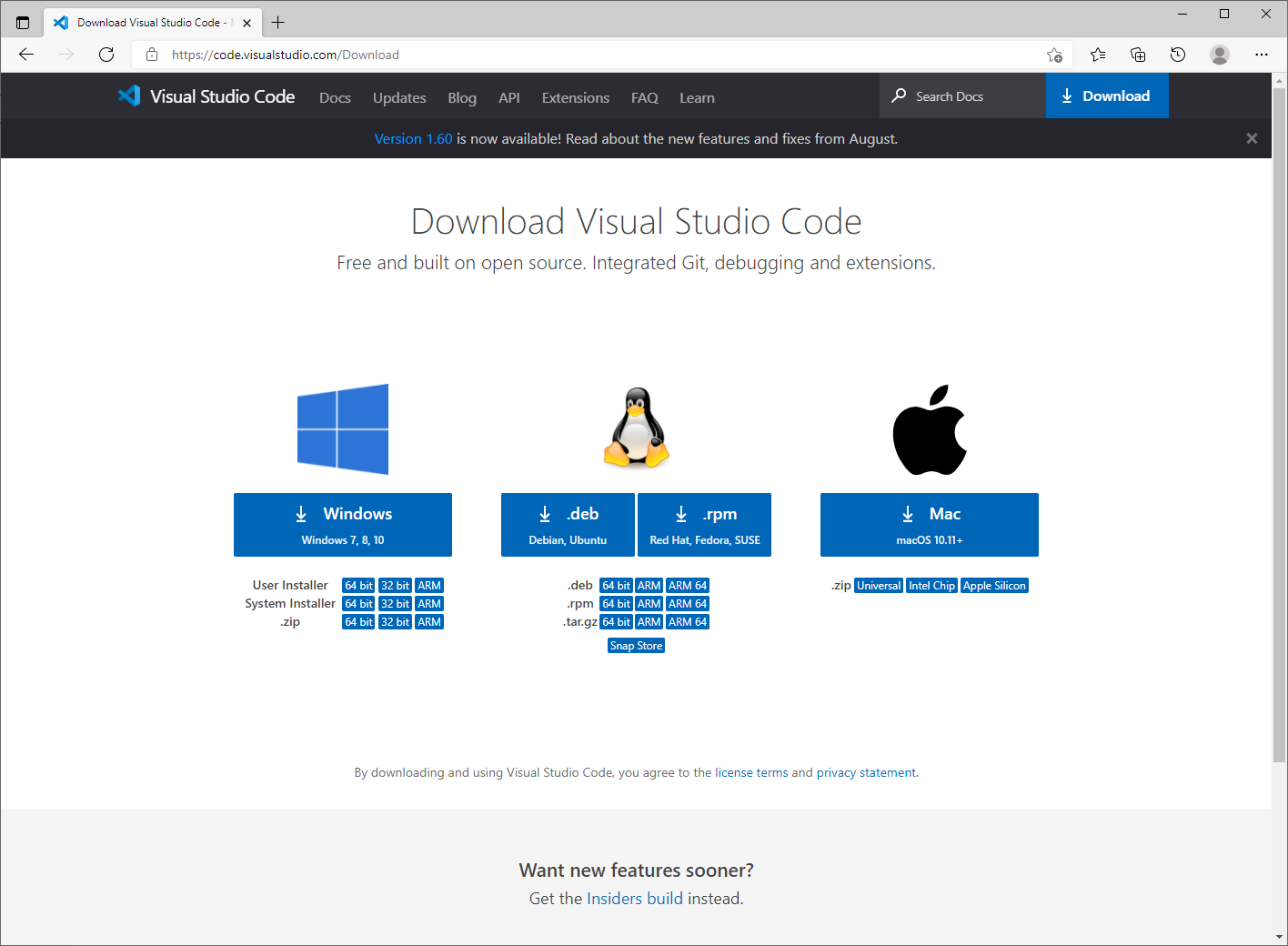Close the Download Visual Studio Code tab
Viewport: 1288px width, 946px height.
(x=247, y=23)
